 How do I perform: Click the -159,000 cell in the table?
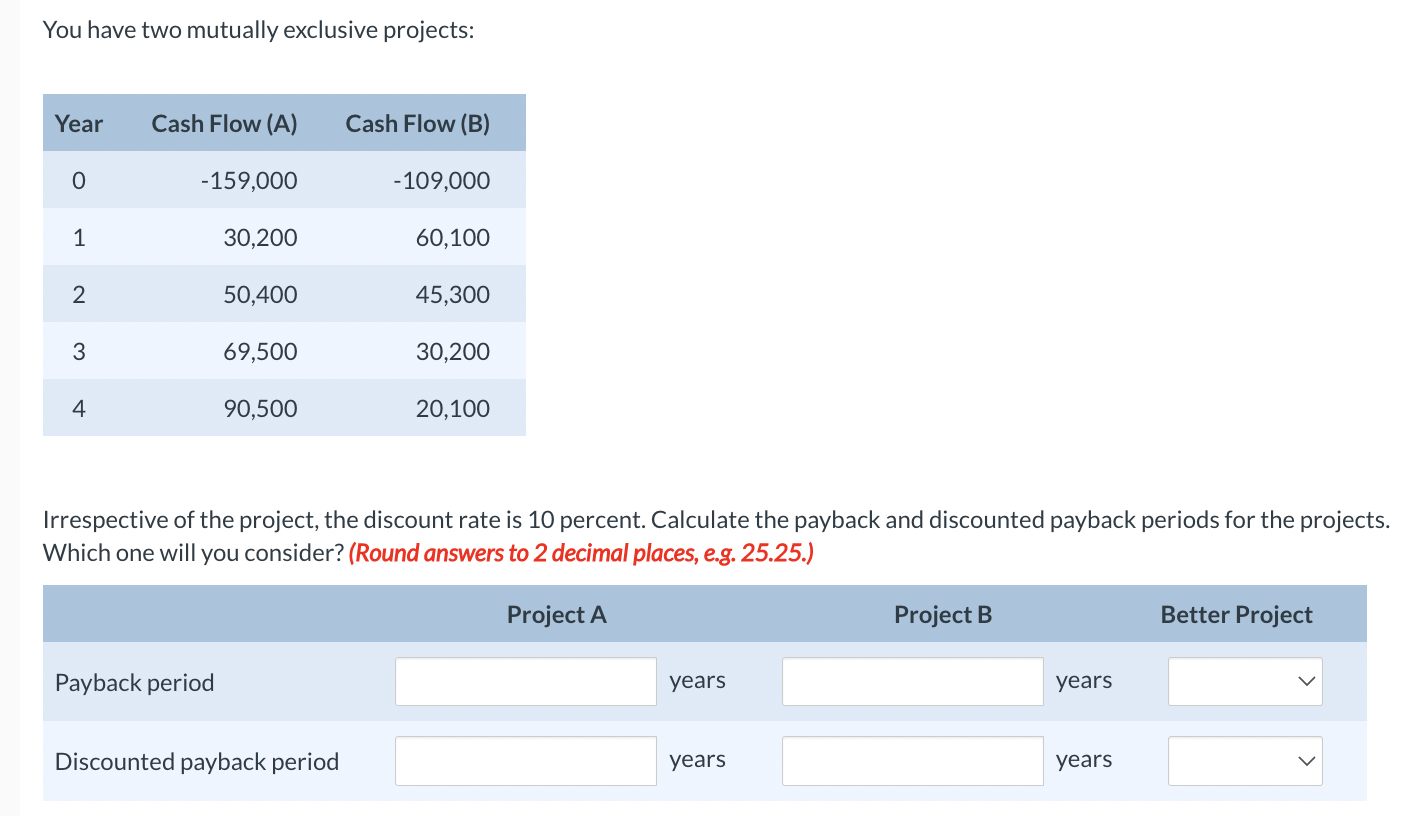point(249,180)
